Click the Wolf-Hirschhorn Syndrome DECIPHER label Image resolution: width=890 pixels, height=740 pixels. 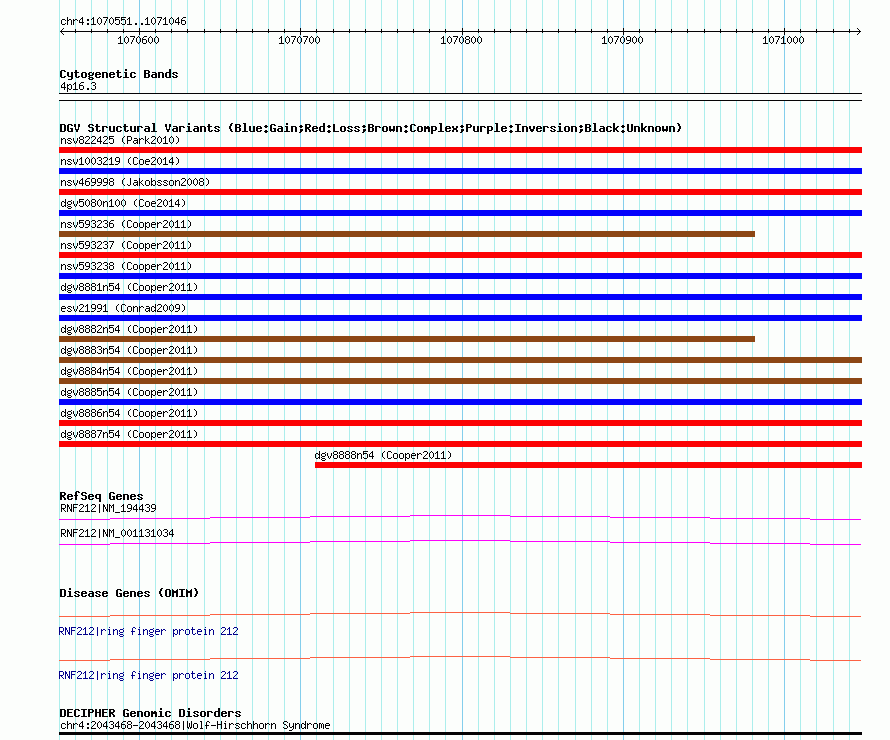pyautogui.click(x=195, y=725)
